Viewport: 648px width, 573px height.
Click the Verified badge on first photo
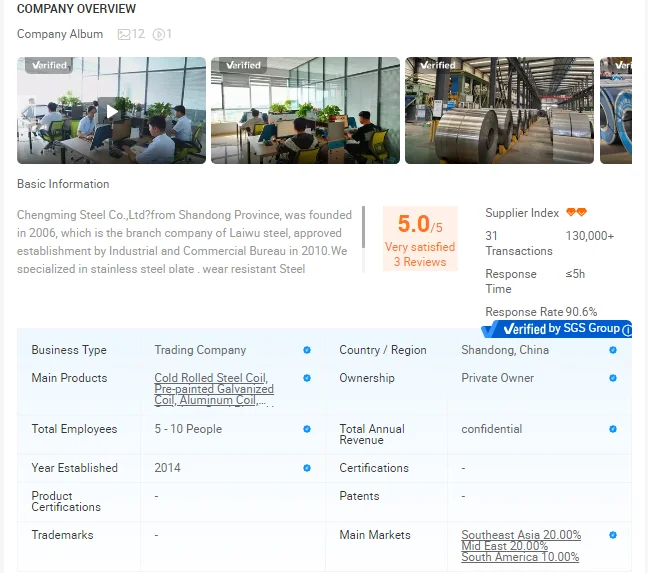(49, 65)
